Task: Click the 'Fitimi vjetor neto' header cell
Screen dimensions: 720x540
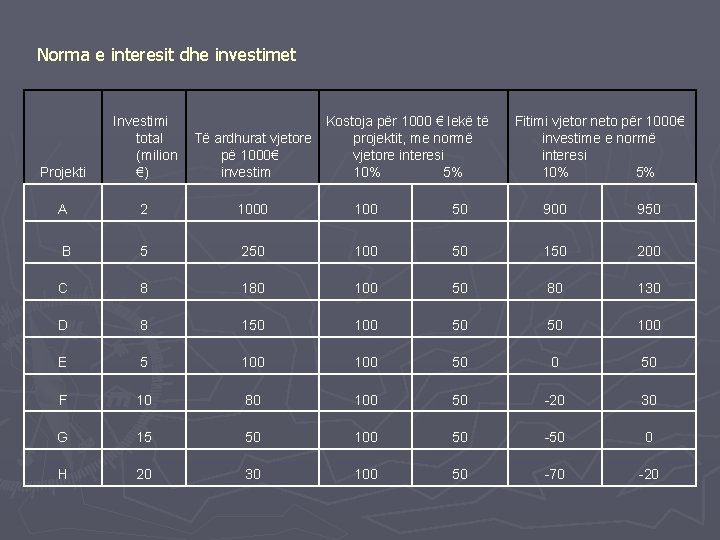Action: (x=602, y=137)
